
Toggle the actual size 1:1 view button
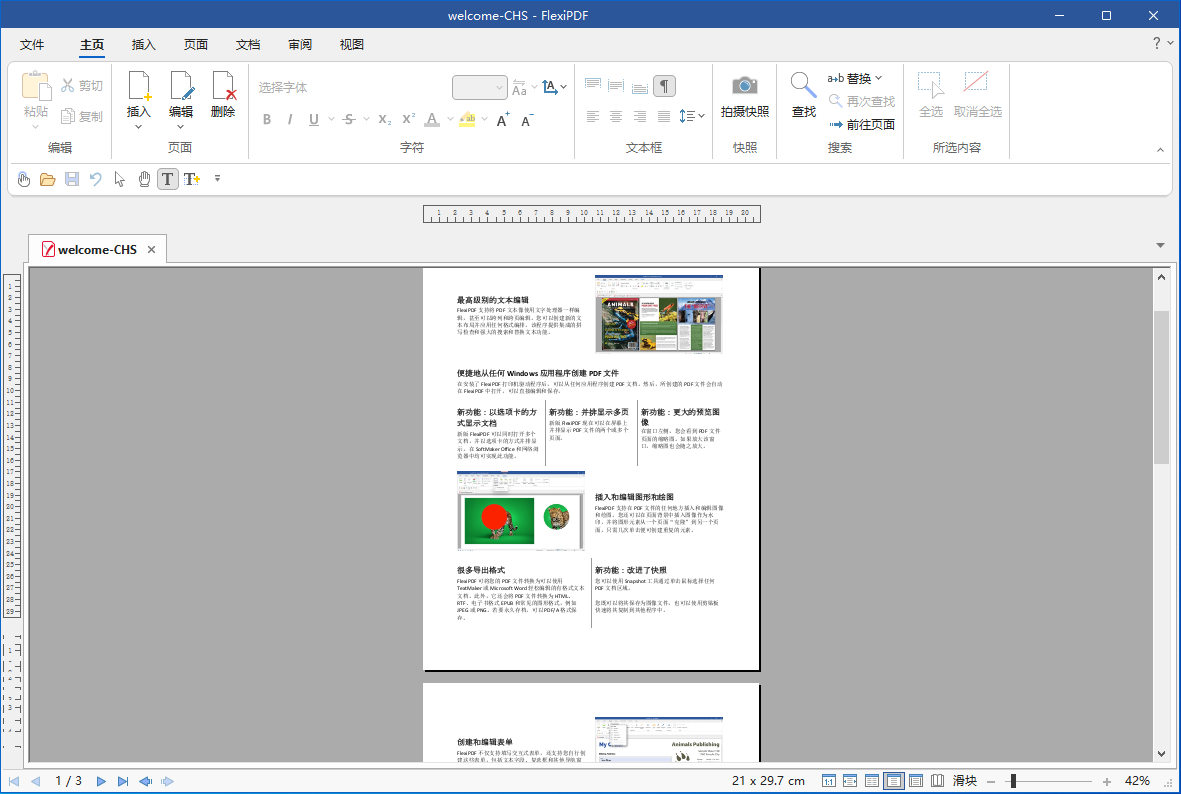[x=829, y=781]
